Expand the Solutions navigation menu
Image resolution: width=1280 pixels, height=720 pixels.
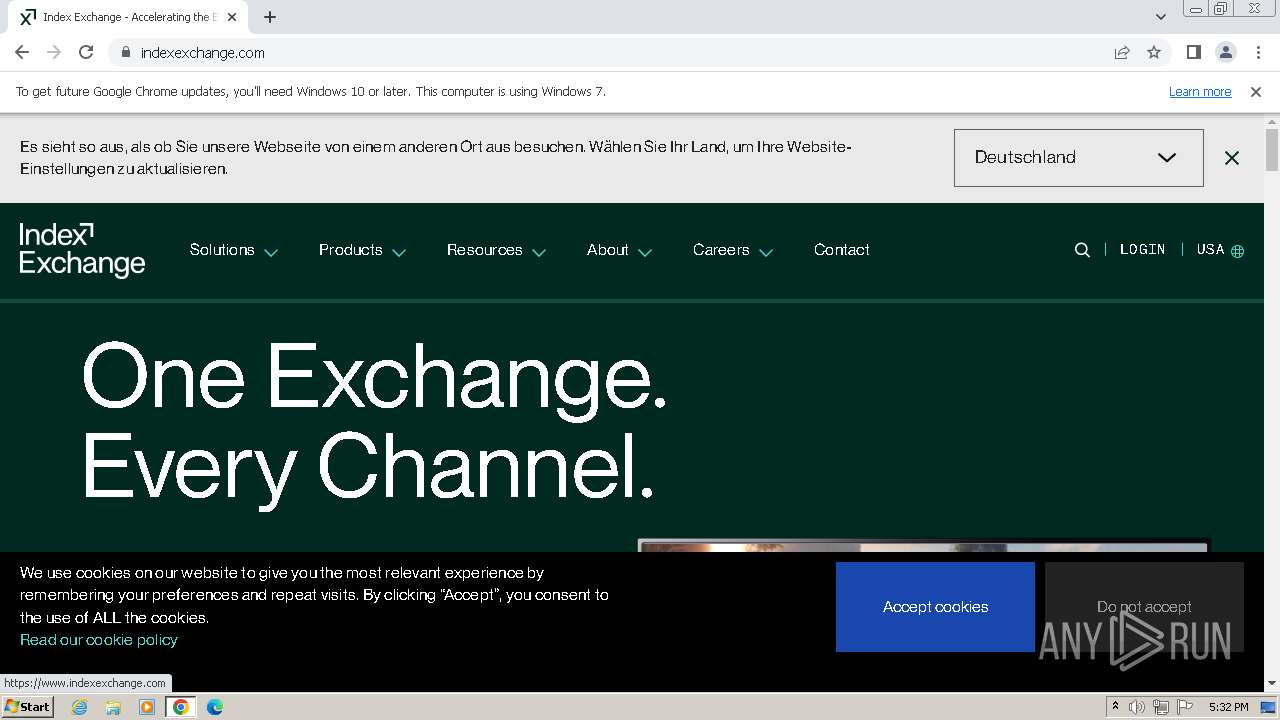[233, 250]
